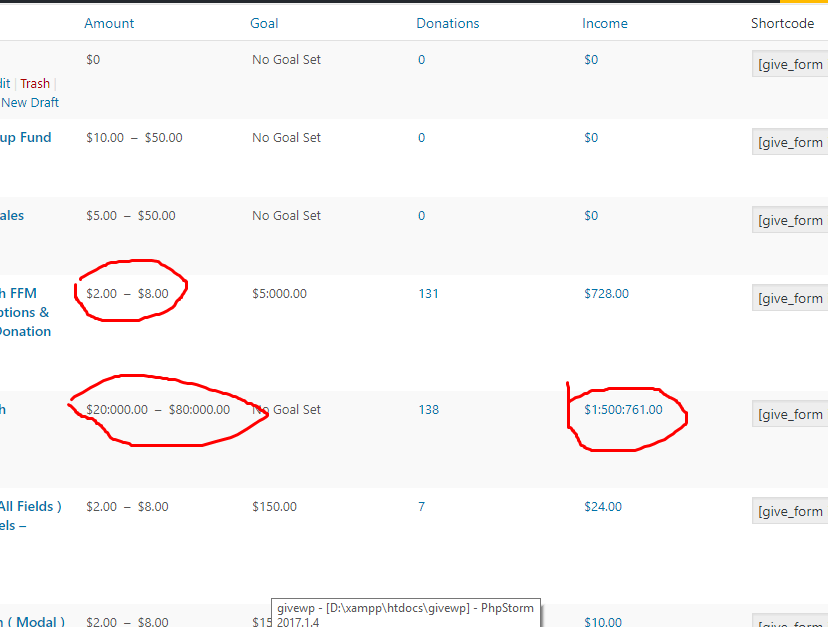Open the form title containing '( Modal )'
The width and height of the screenshot is (828, 627).
(33, 621)
